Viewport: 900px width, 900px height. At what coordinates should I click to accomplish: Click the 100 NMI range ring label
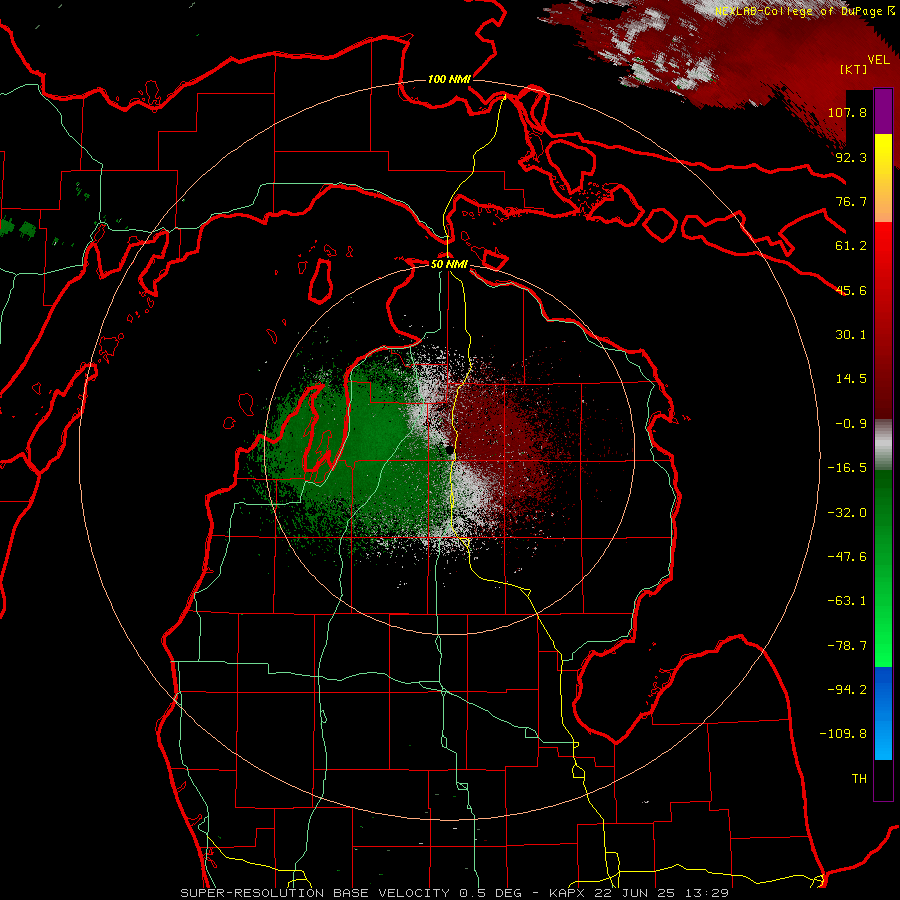(x=449, y=79)
